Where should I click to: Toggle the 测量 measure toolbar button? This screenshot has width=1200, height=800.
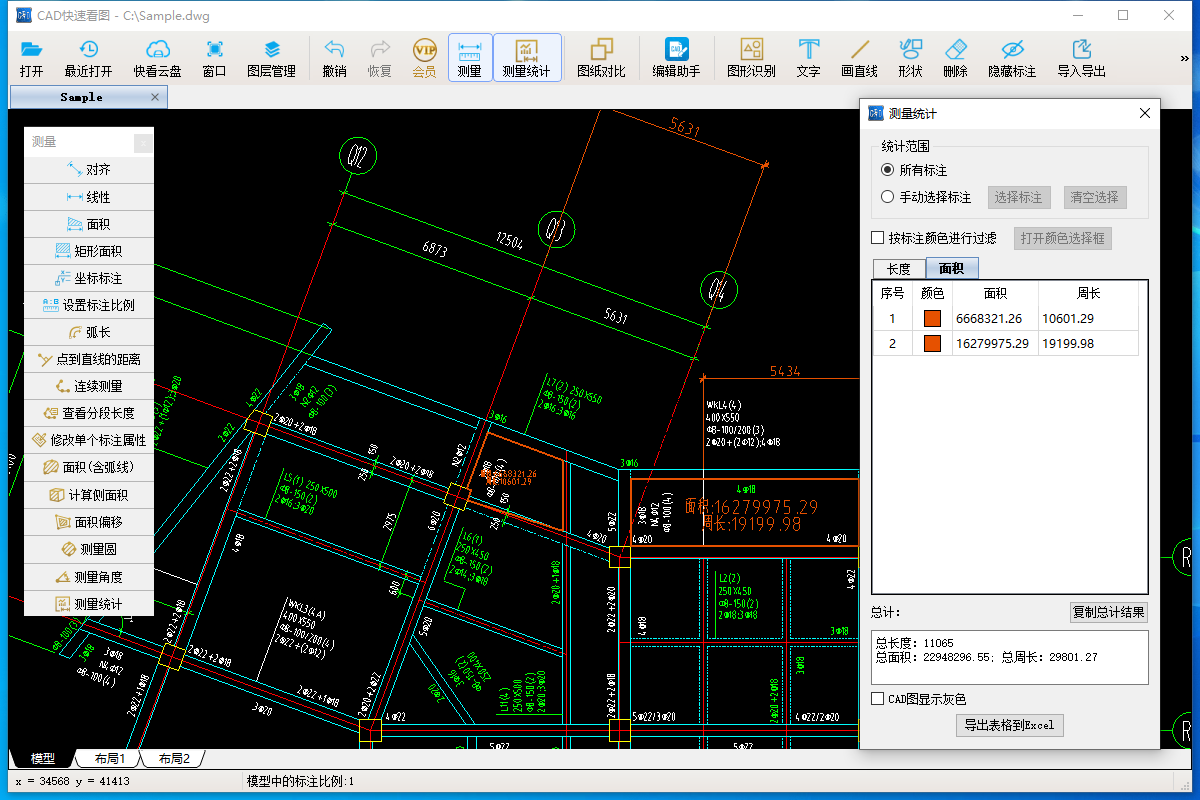(x=469, y=58)
